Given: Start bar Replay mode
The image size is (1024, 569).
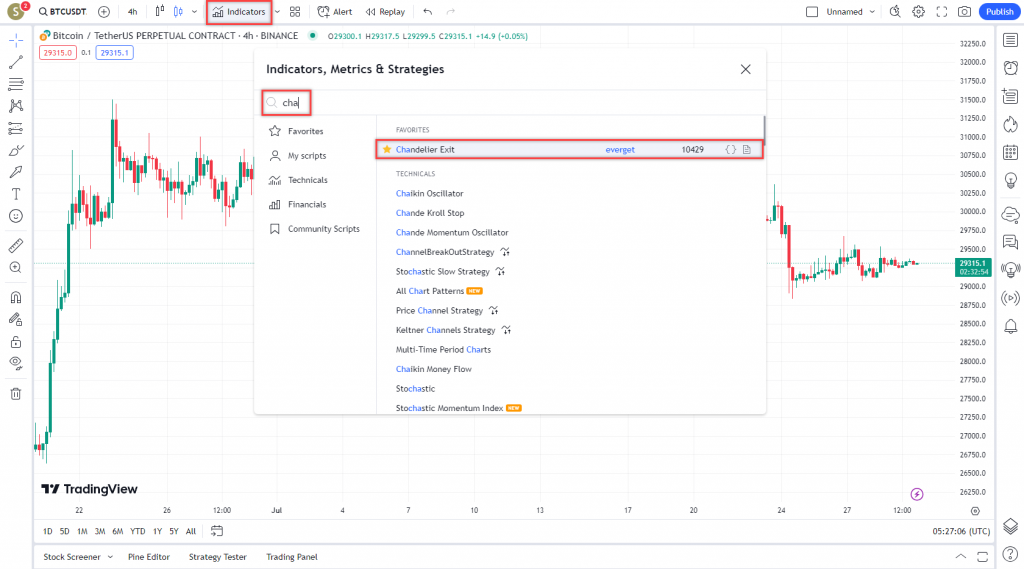Looking at the screenshot, I should tap(385, 12).
